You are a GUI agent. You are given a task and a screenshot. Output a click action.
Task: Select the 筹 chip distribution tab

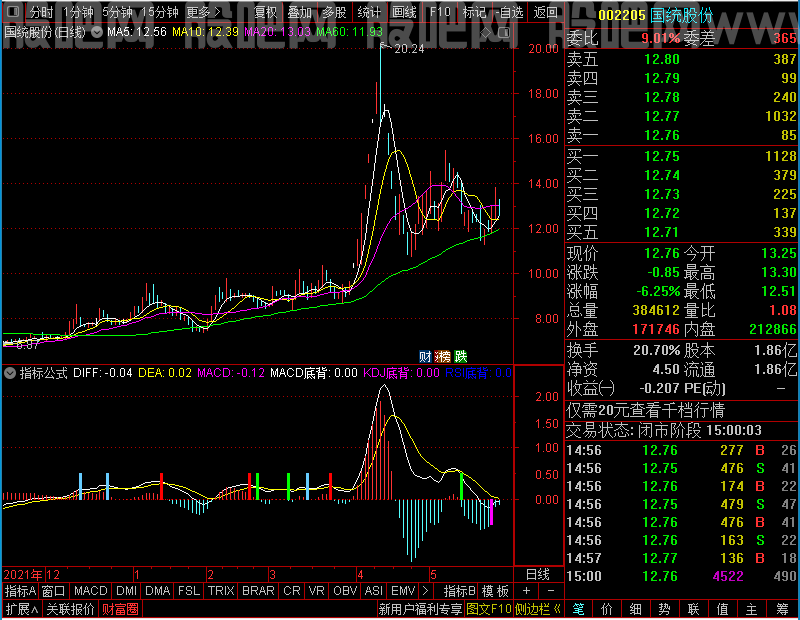(x=783, y=609)
